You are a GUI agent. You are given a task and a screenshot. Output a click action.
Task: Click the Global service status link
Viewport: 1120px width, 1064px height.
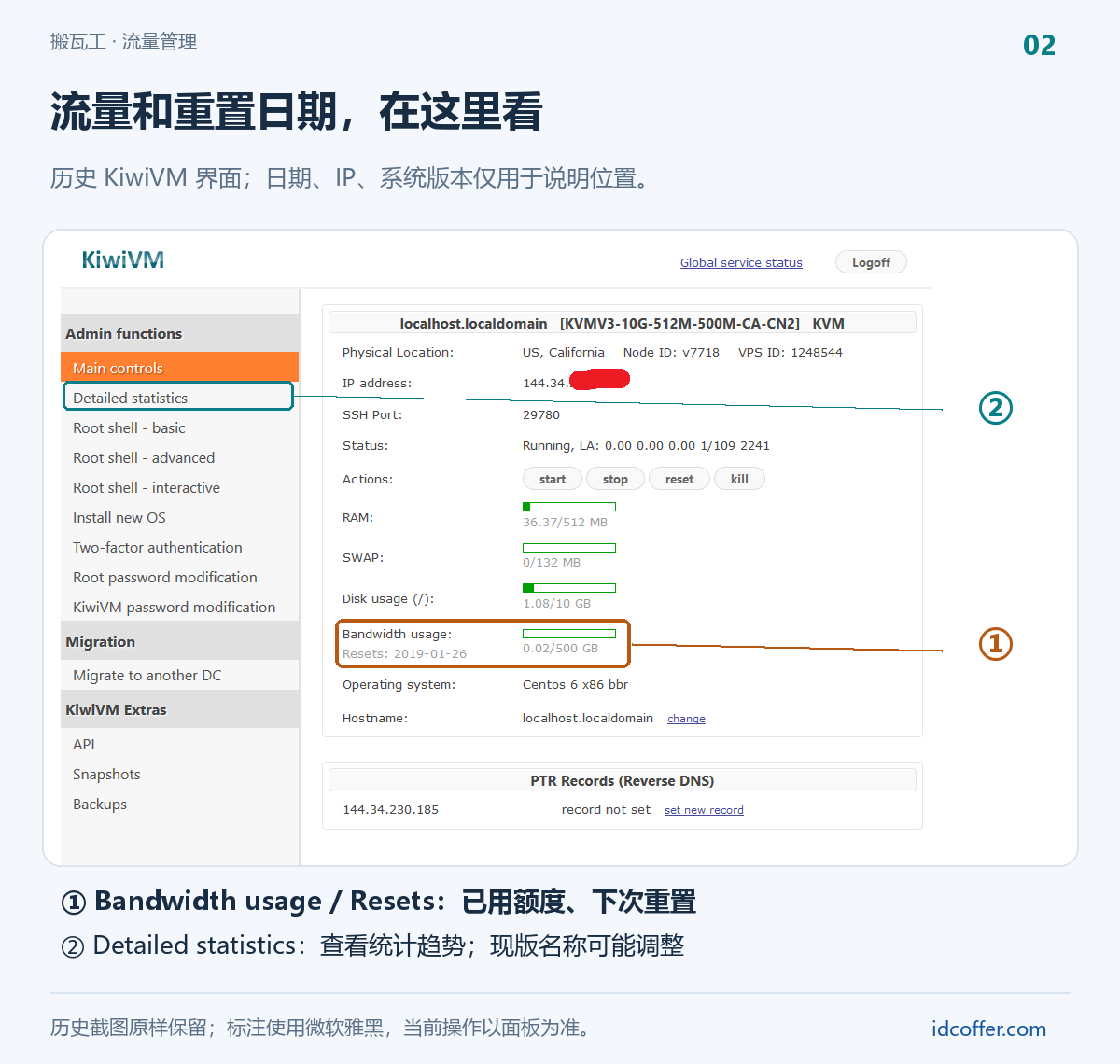[x=741, y=262]
